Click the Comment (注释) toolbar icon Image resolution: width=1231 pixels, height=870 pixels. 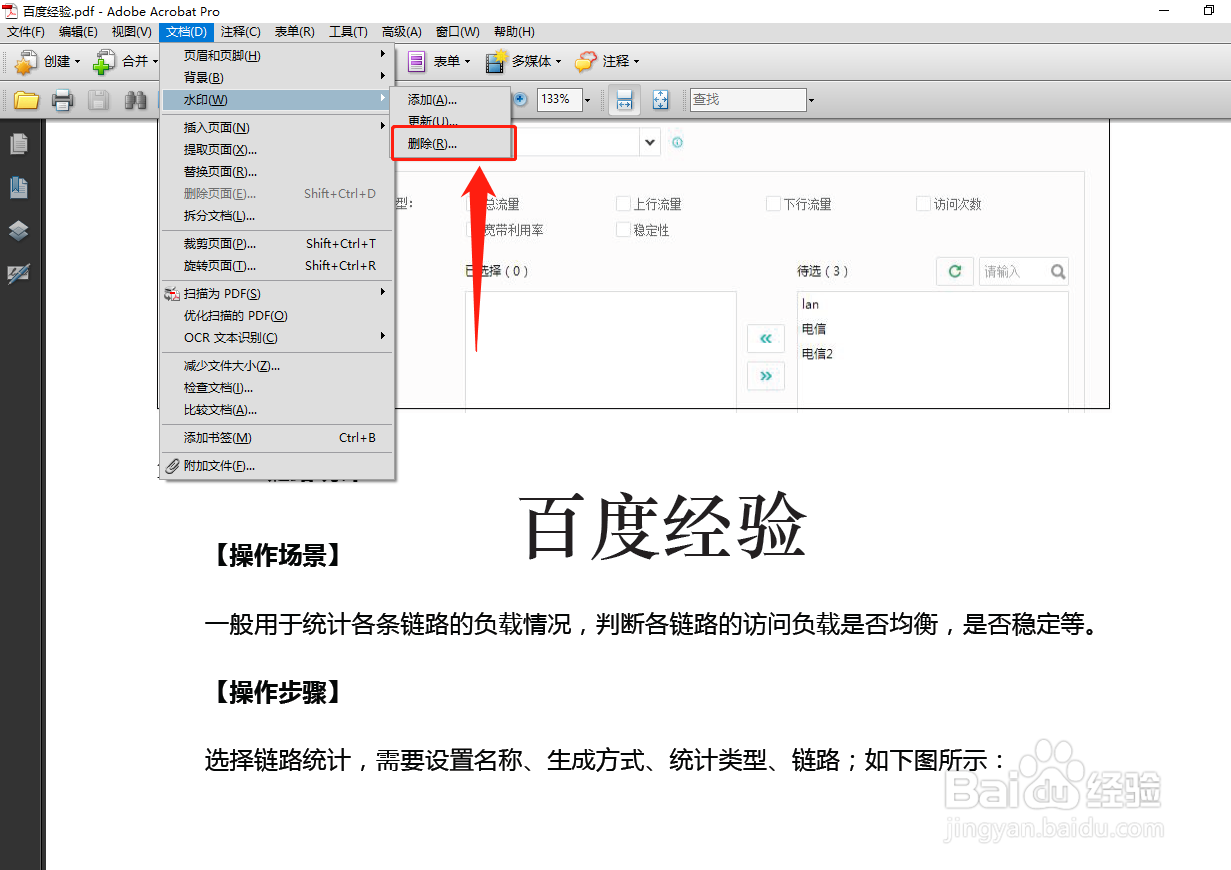coord(586,62)
